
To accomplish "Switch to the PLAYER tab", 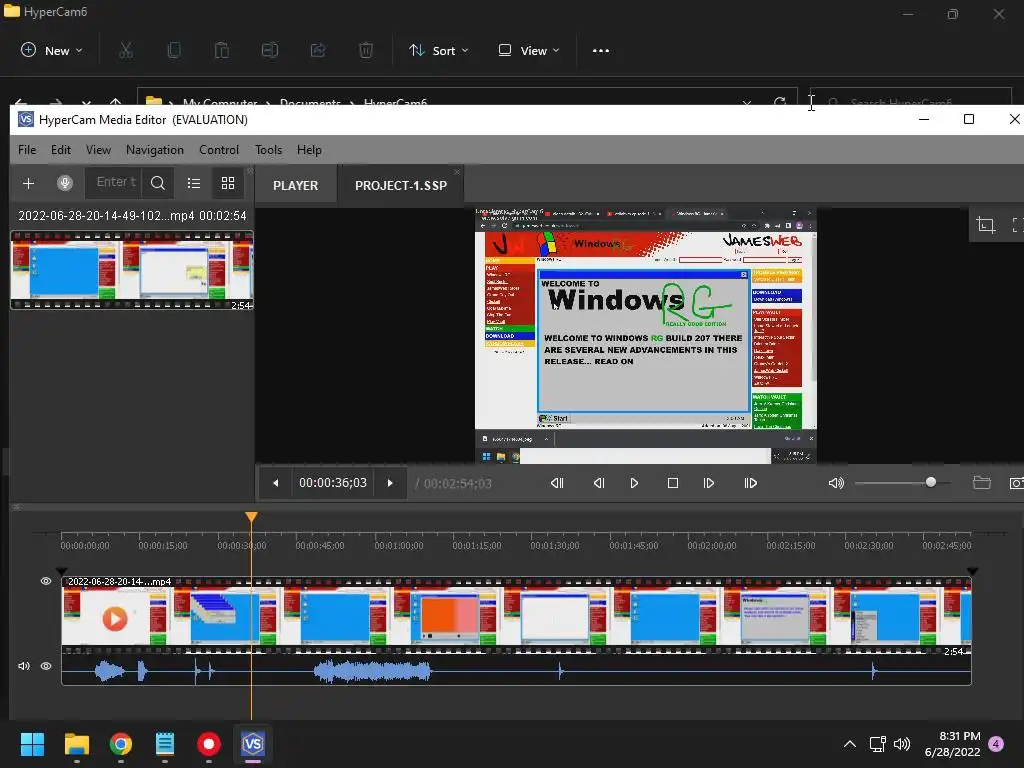I will 295,185.
